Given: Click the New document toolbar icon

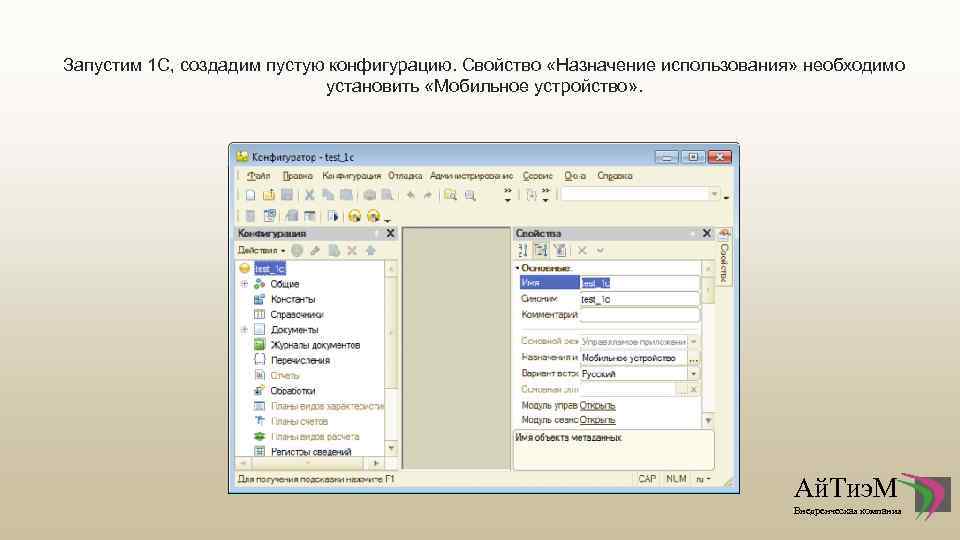Looking at the screenshot, I should tap(250, 195).
